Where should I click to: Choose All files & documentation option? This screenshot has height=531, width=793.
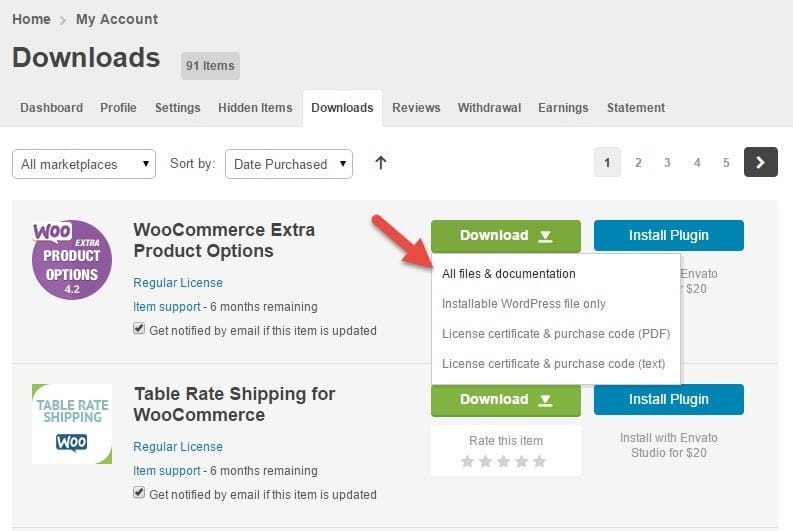pos(509,274)
